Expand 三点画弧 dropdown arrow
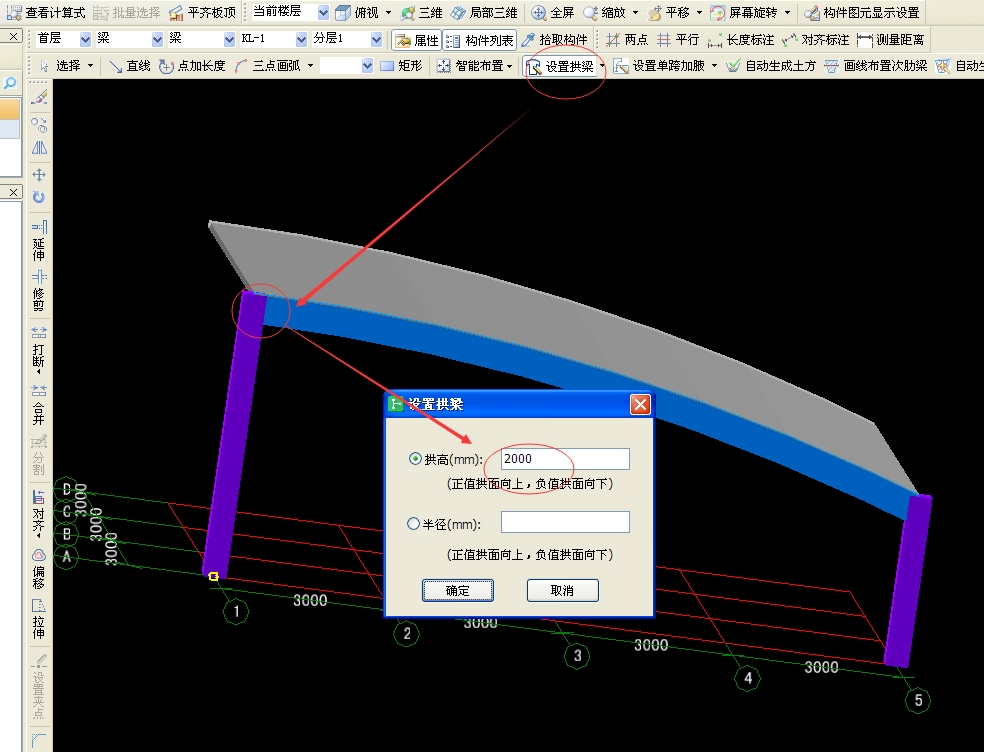 click(310, 66)
